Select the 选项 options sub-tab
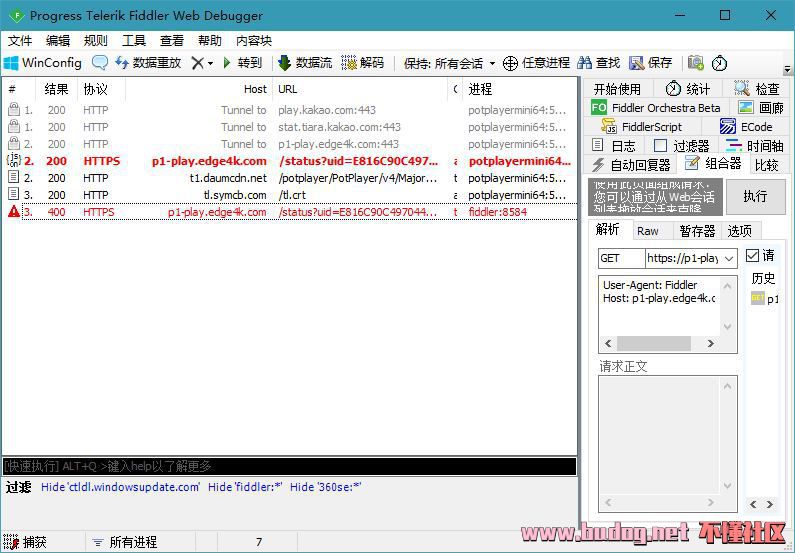The image size is (795, 553). click(740, 231)
